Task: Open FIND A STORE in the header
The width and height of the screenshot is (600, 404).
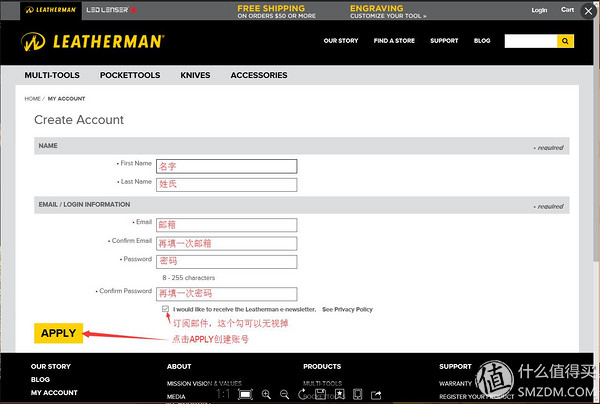Action: (x=394, y=41)
